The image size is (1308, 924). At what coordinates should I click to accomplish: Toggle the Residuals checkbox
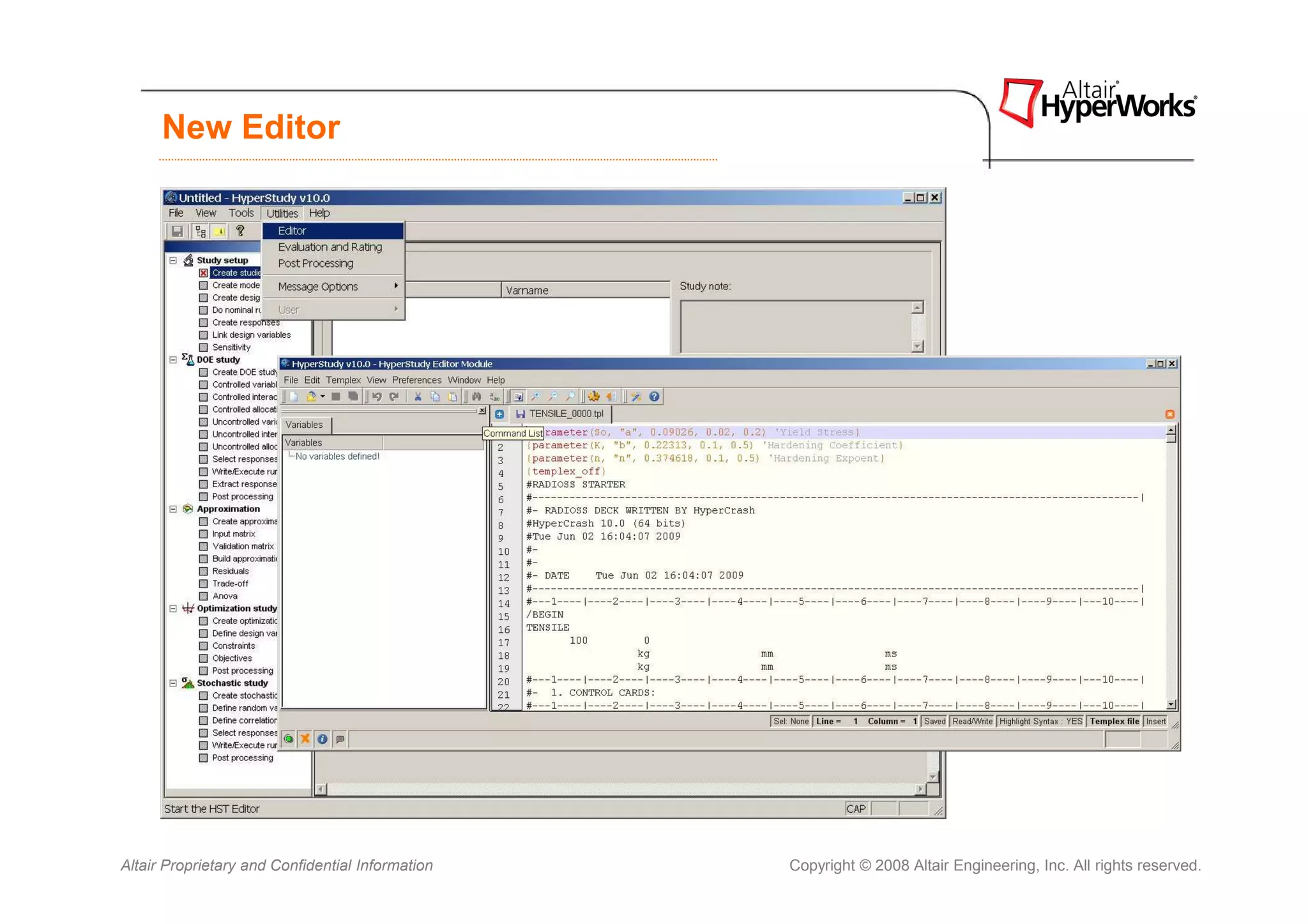203,571
